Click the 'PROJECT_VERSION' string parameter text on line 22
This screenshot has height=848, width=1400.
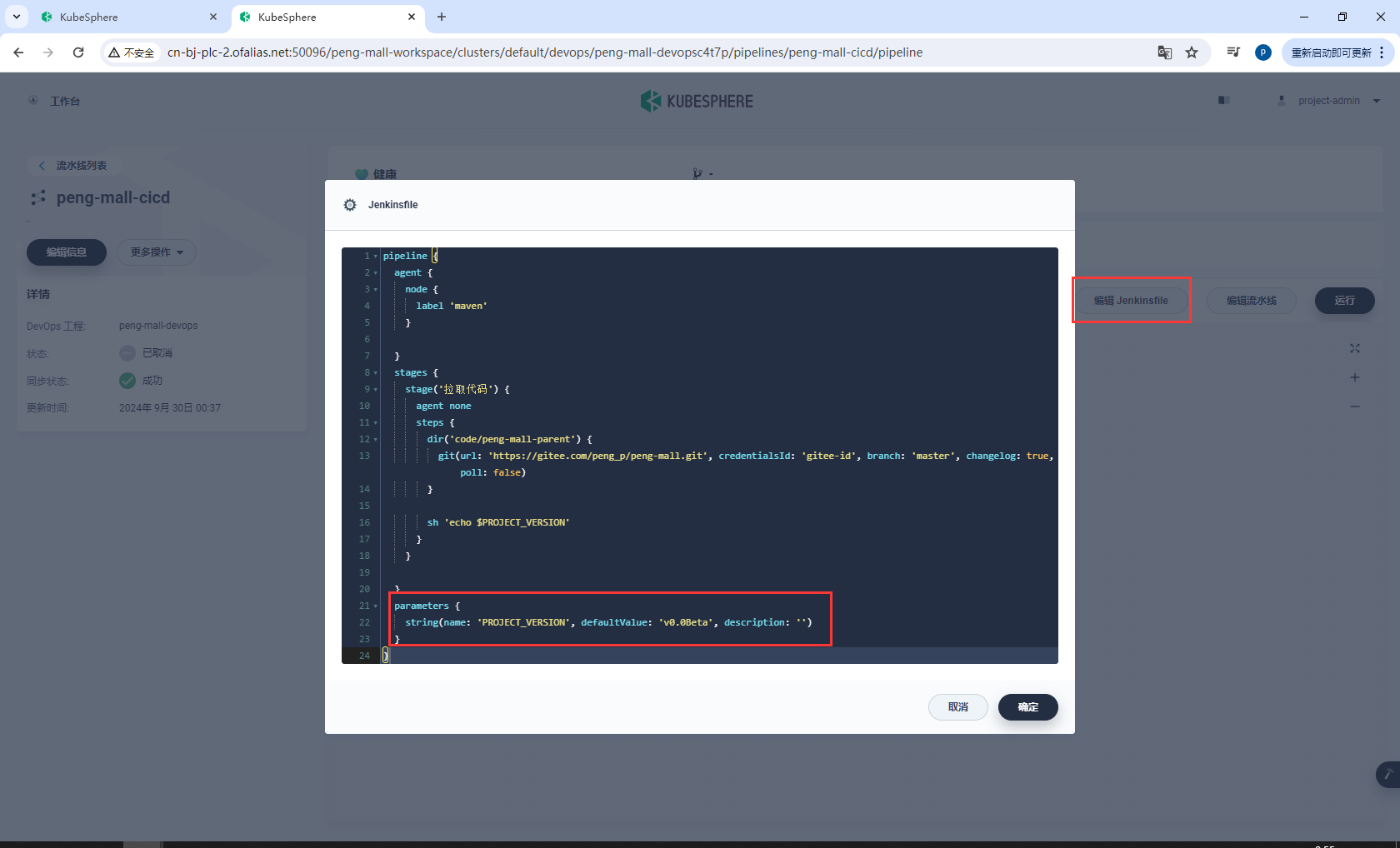point(523,622)
